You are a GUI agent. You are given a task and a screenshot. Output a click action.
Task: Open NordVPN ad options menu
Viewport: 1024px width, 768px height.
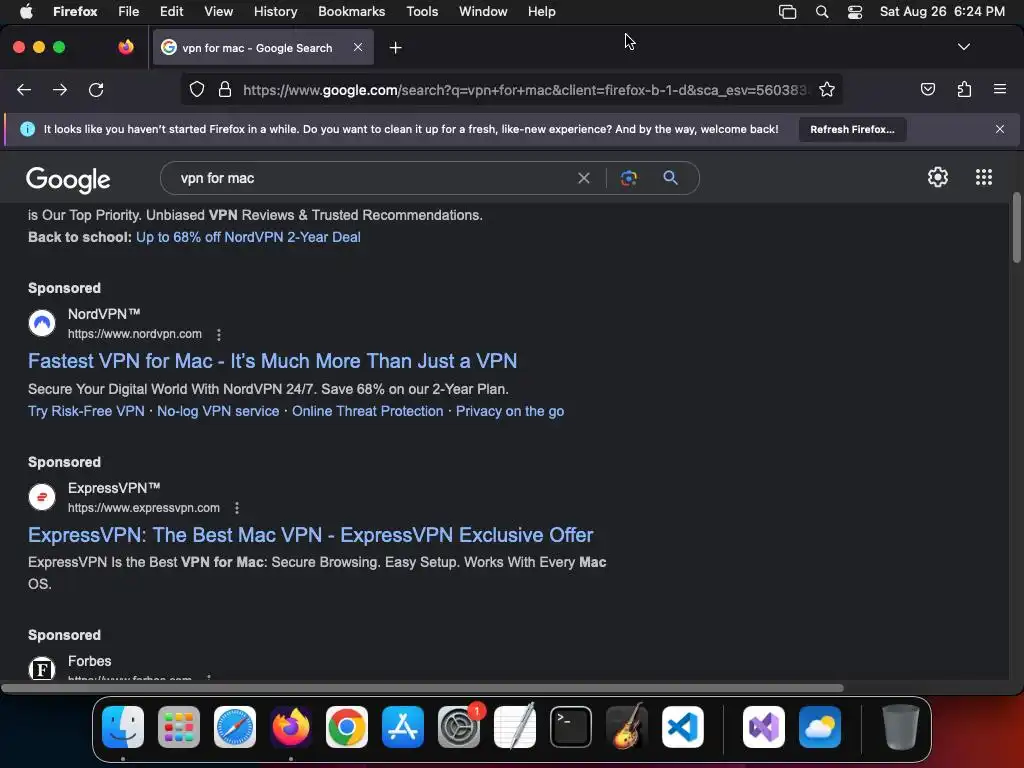click(219, 334)
